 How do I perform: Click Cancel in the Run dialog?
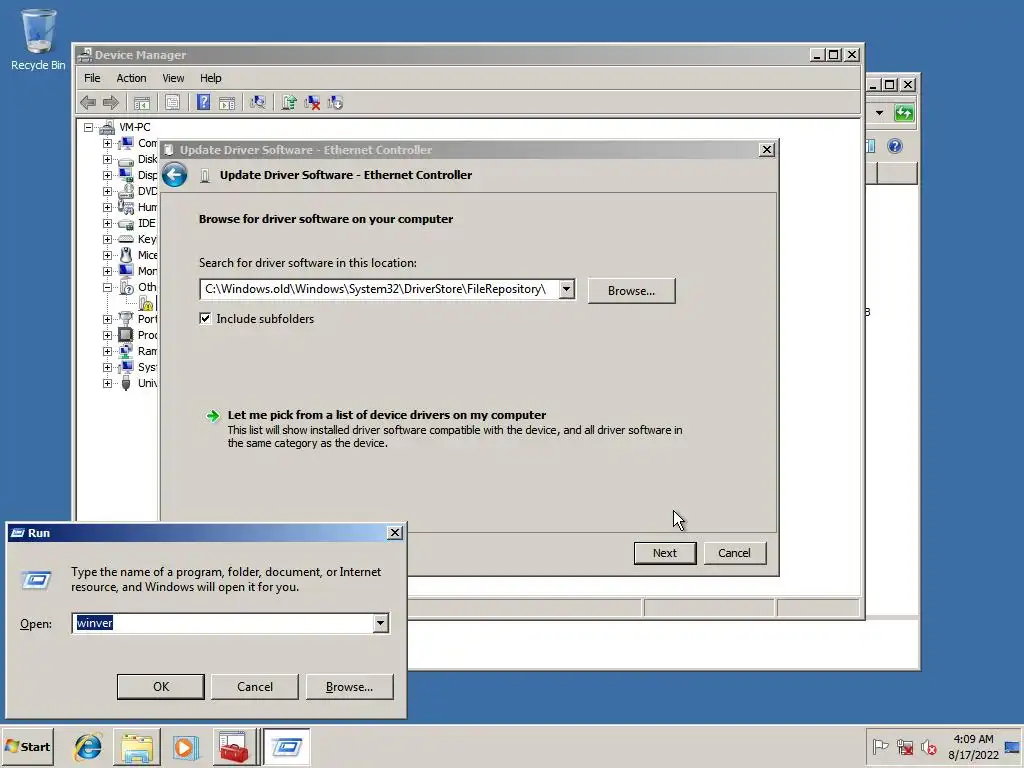click(255, 686)
